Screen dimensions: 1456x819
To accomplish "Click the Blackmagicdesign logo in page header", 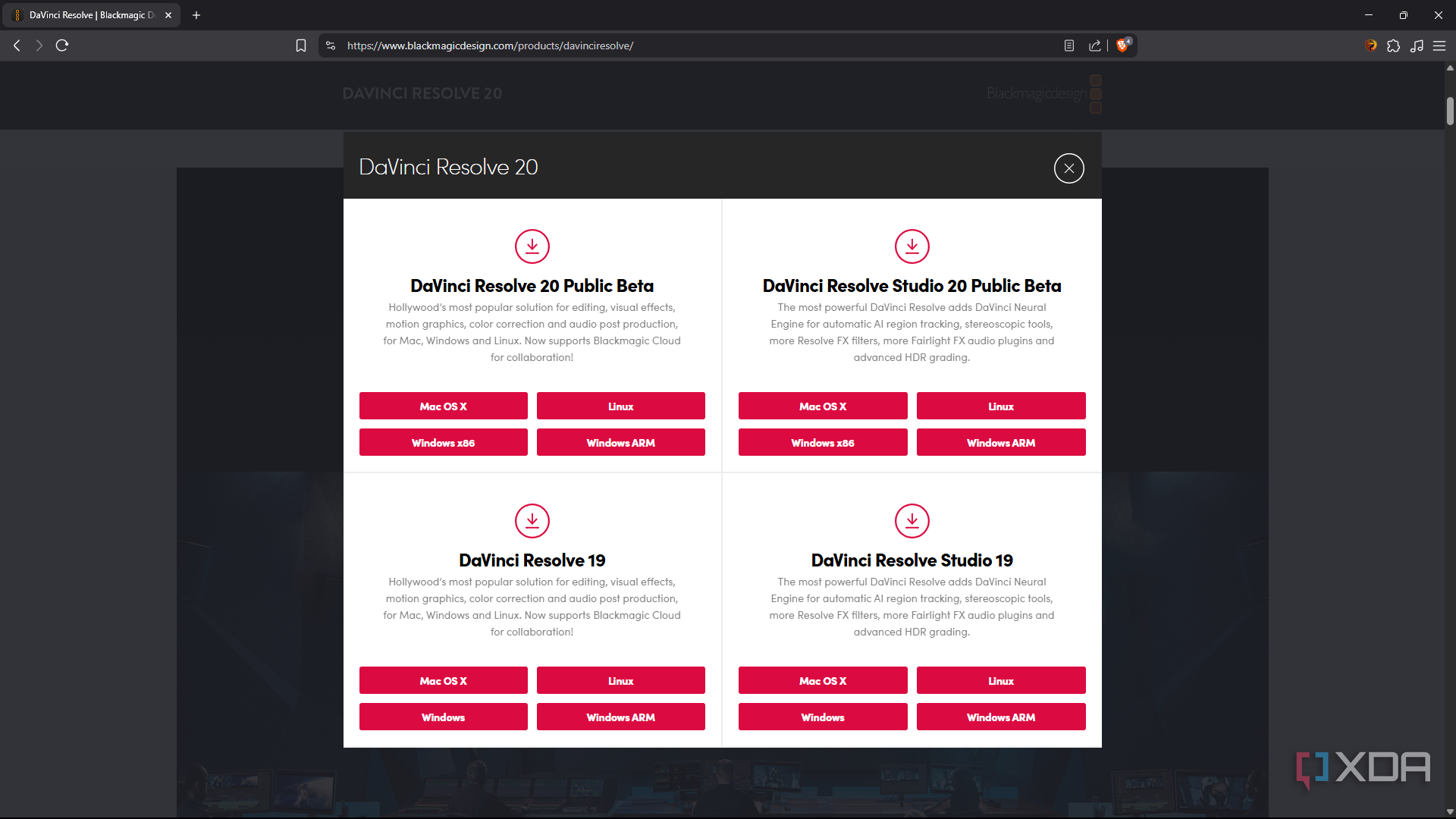I will 1044,93.
